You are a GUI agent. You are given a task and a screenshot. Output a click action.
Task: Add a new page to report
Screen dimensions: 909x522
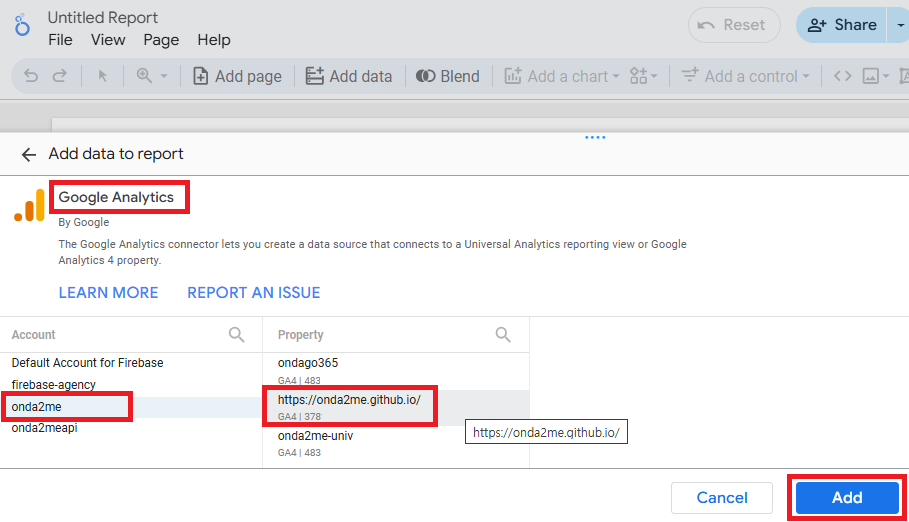[237, 76]
